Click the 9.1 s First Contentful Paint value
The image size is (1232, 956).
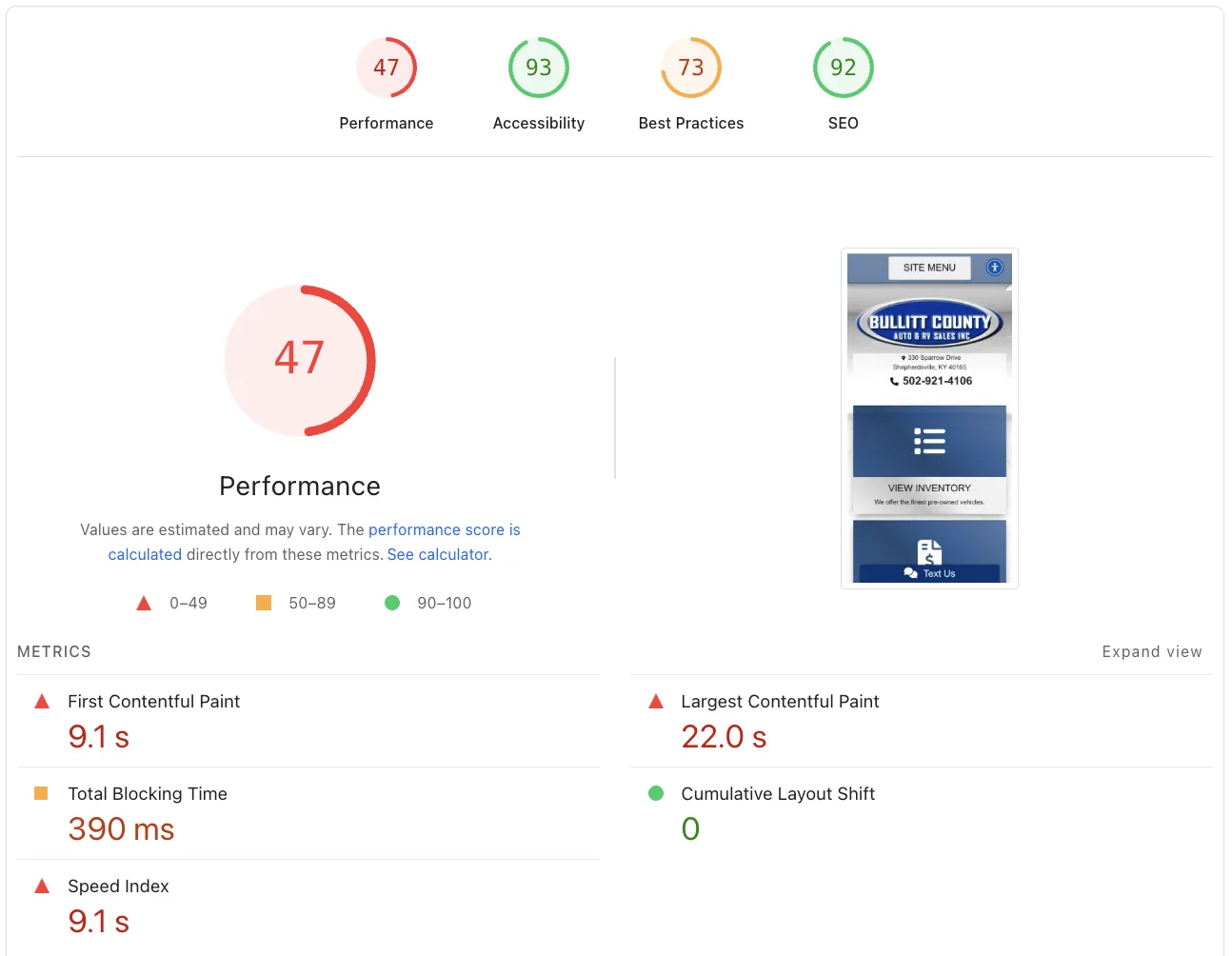coord(98,737)
